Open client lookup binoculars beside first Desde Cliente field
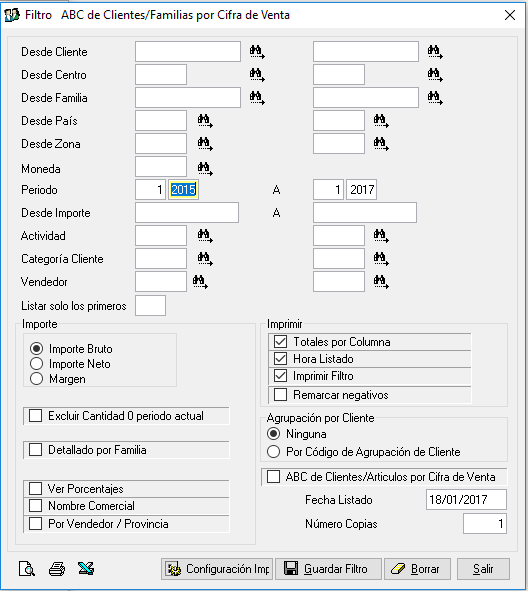The width and height of the screenshot is (528, 591). click(257, 52)
